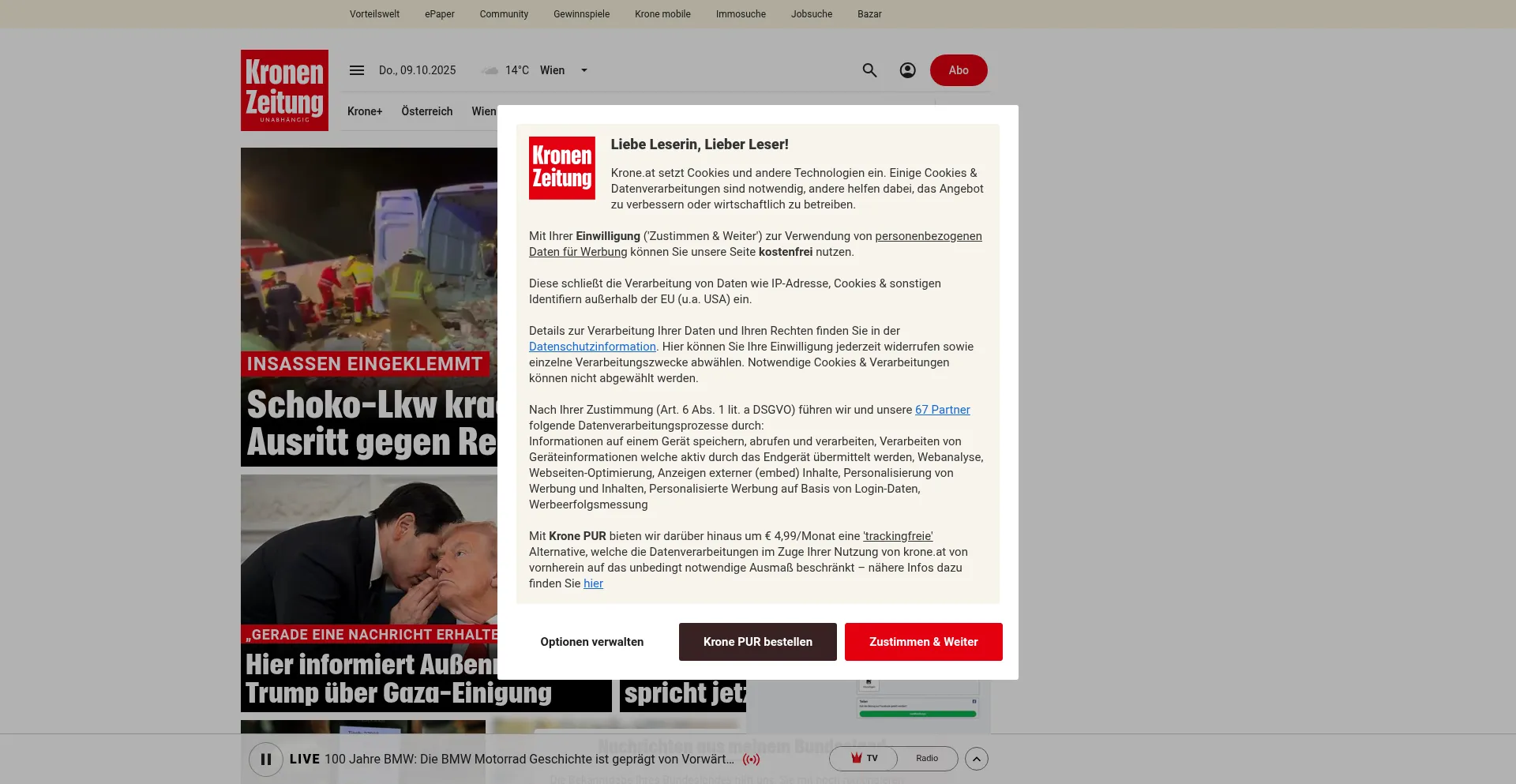Screen dimensions: 1516x784
Task: Click the live broadcast signal icon
Action: click(751, 760)
